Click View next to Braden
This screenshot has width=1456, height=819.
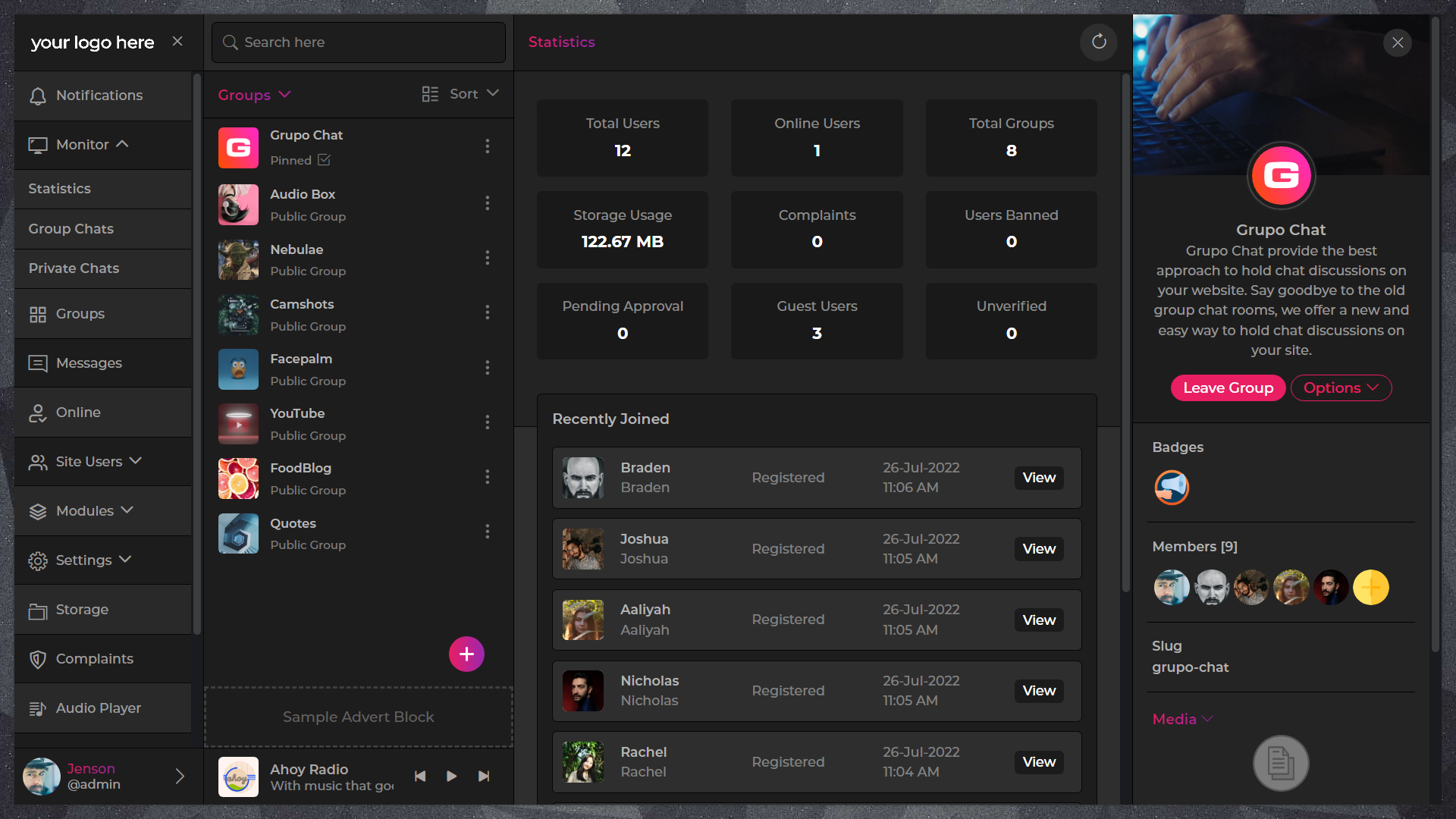click(1039, 478)
